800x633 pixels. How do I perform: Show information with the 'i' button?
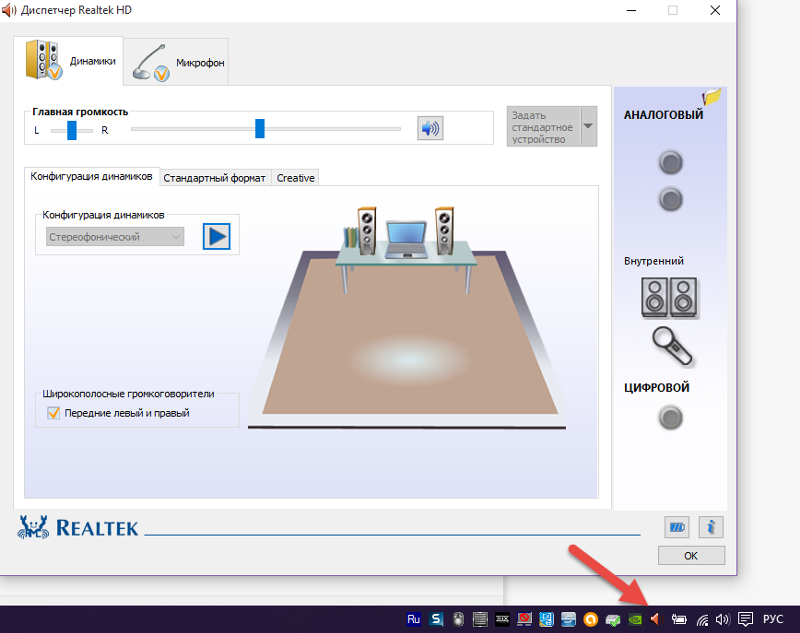click(711, 527)
